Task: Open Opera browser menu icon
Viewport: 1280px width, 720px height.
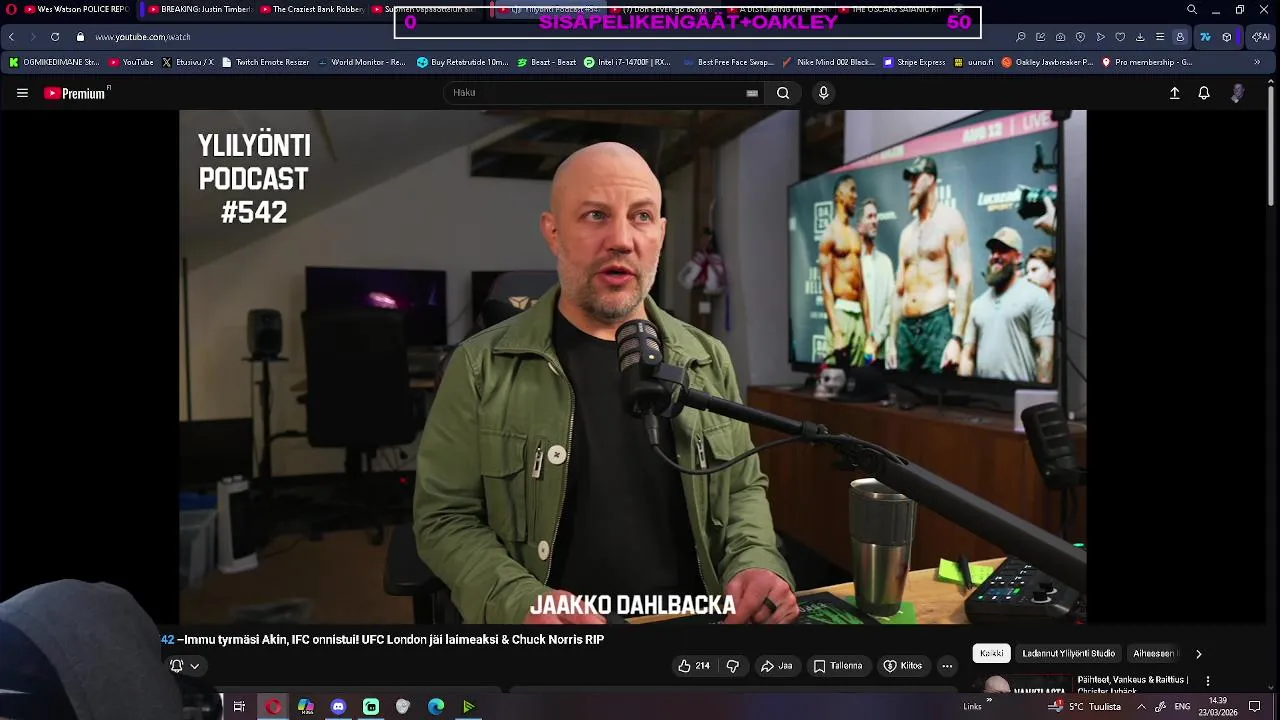Action: 11,10
